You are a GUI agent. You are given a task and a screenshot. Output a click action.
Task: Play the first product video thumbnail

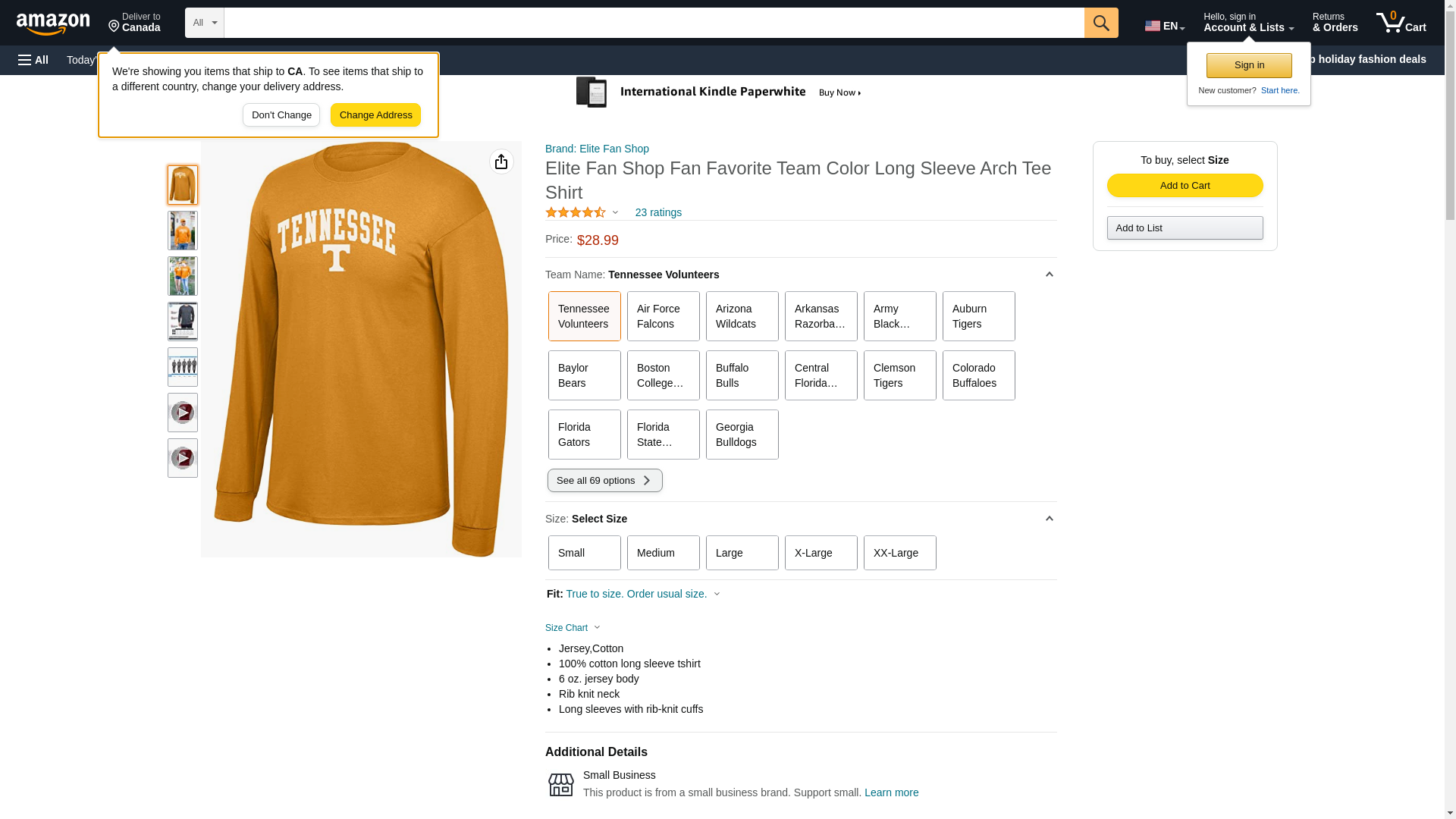[x=183, y=413]
